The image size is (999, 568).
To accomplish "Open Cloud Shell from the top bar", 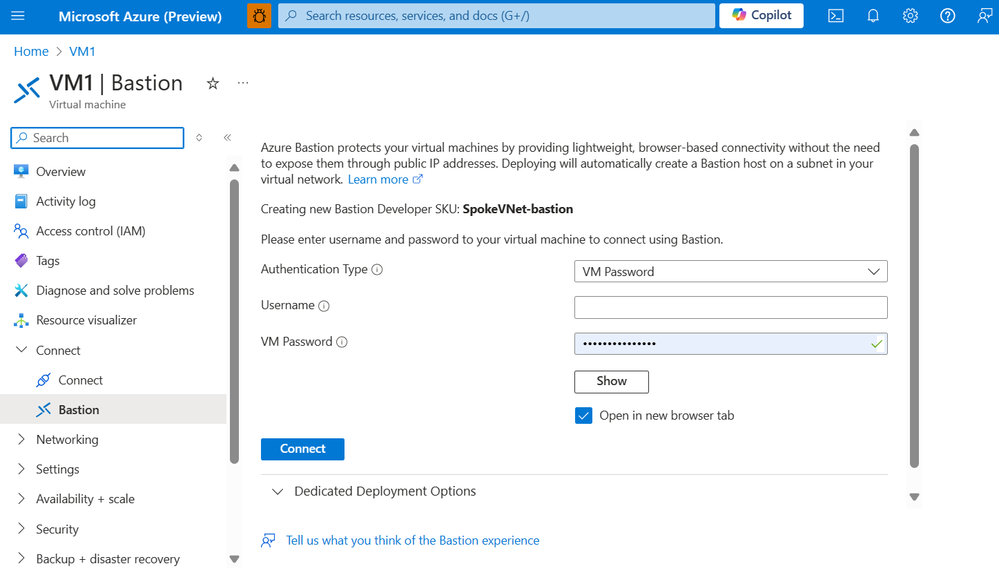I will click(836, 16).
